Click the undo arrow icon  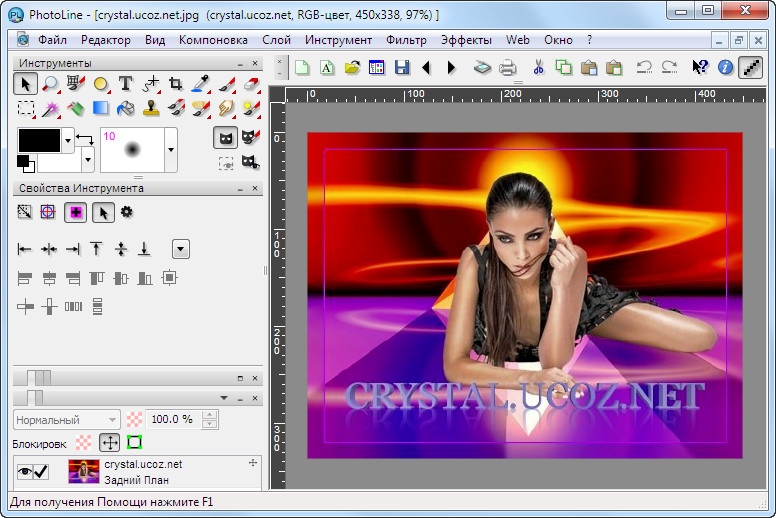pyautogui.click(x=644, y=67)
